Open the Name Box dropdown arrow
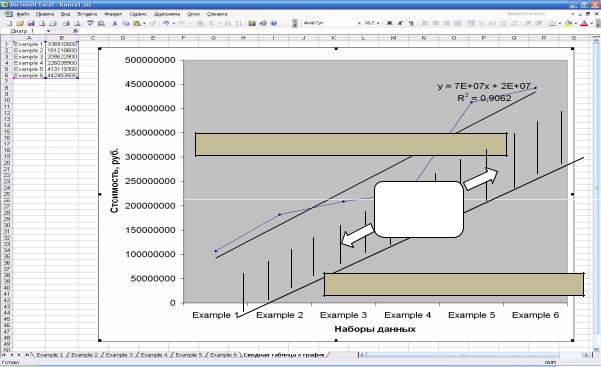 [x=48, y=31]
